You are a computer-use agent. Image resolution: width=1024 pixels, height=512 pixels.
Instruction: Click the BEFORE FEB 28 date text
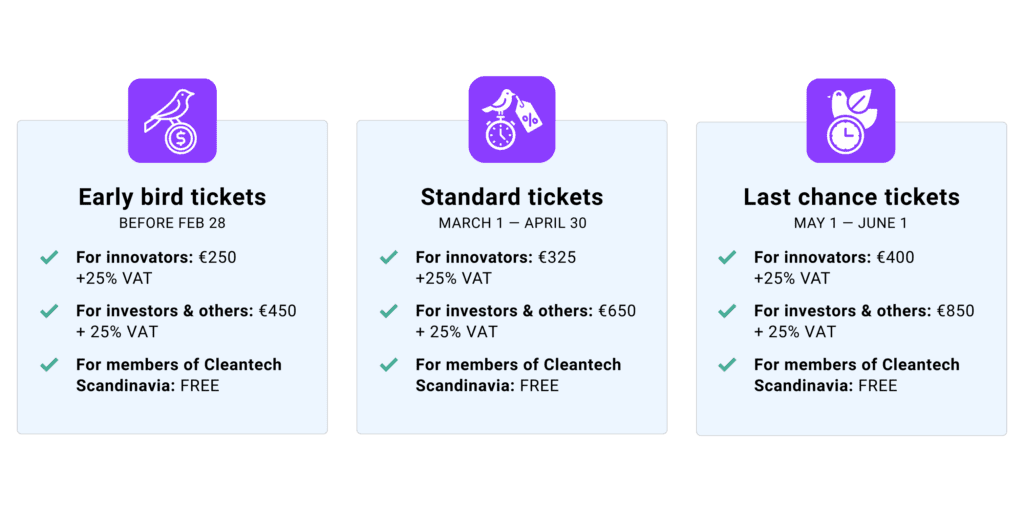coord(172,223)
